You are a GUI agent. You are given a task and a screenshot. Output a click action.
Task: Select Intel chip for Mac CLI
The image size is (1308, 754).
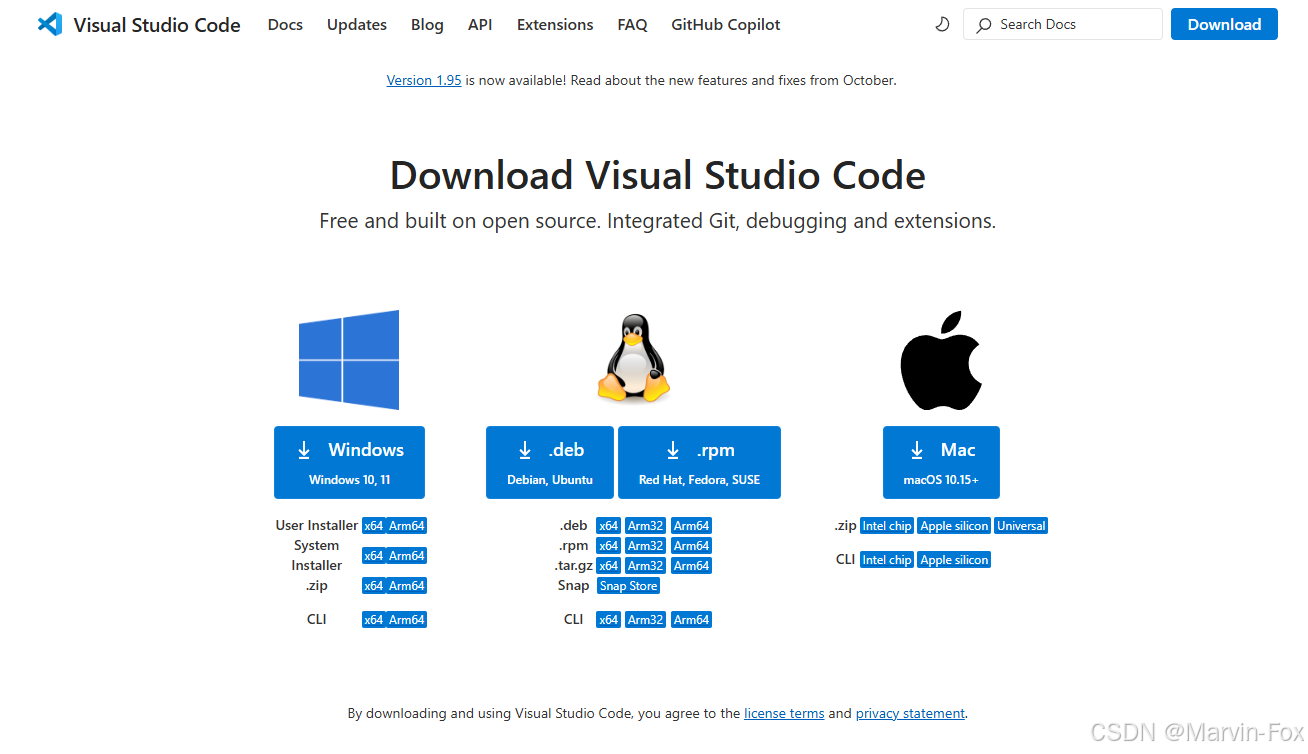point(887,560)
